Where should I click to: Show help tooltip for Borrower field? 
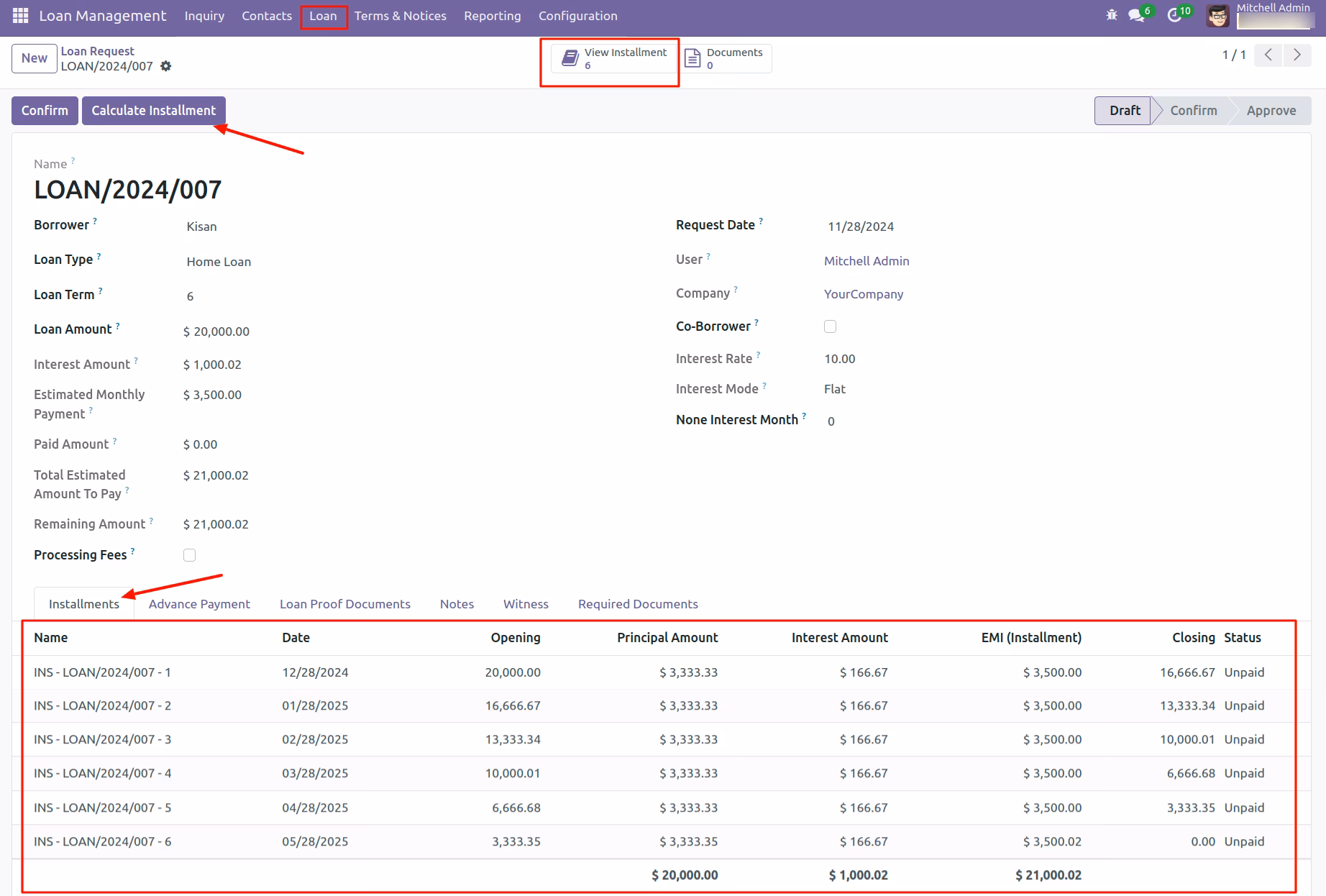click(95, 221)
